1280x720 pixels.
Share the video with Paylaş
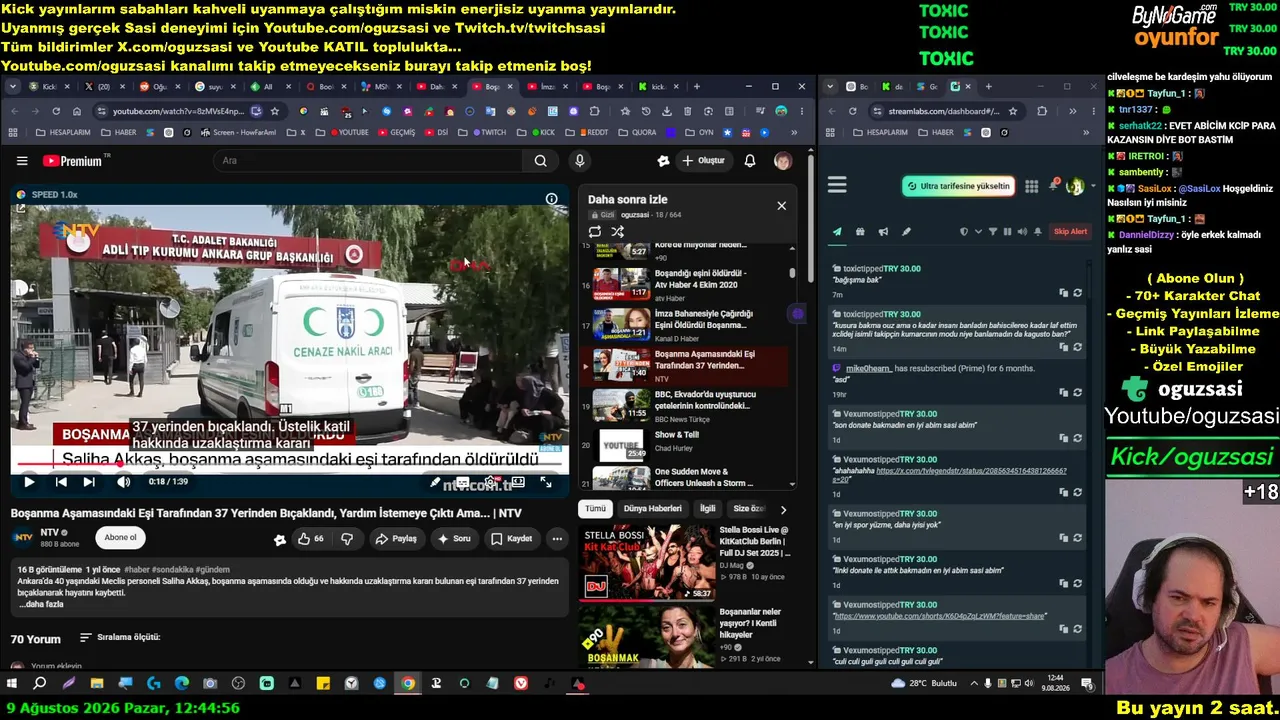pos(396,539)
